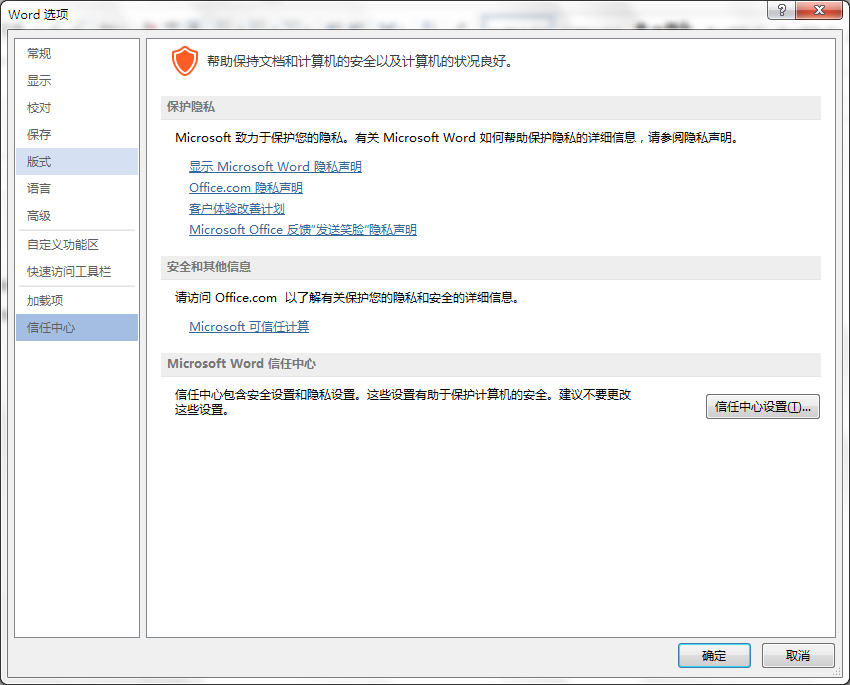This screenshot has height=685, width=850.
Task: Close the Word 选项 dialog
Action: (819, 10)
